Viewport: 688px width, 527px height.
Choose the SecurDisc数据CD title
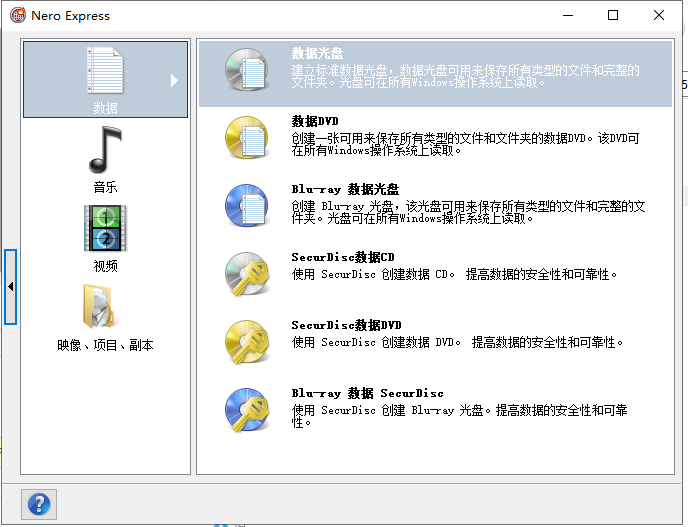(x=343, y=257)
